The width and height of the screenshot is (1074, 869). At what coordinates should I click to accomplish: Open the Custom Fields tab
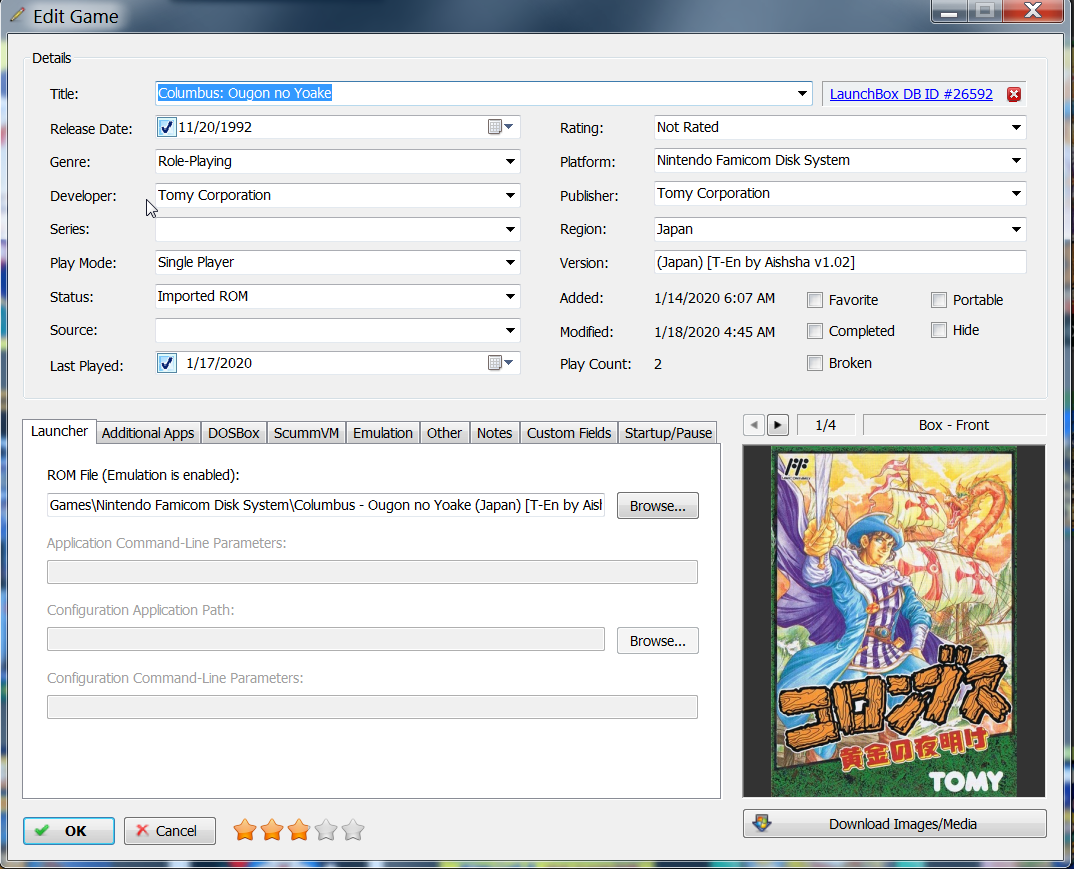pyautogui.click(x=568, y=433)
